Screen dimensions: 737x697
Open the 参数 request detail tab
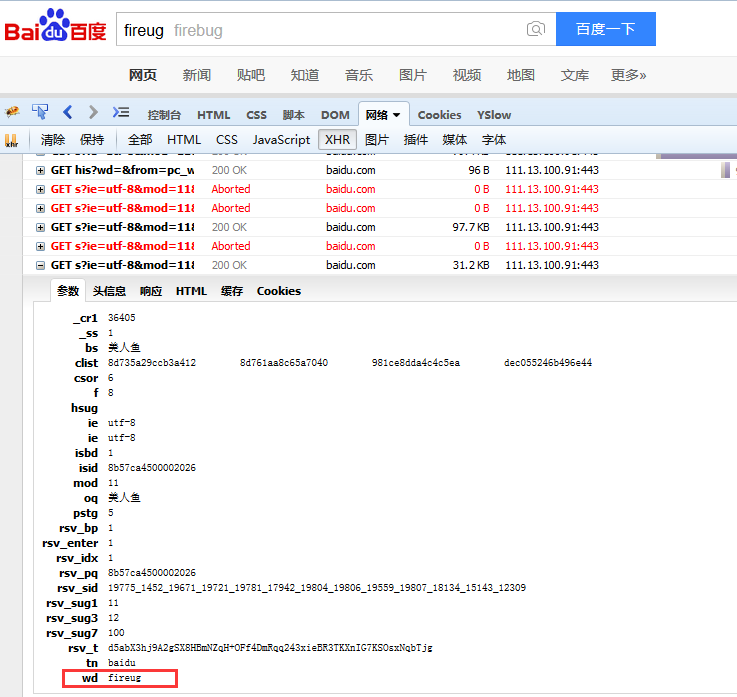(68, 291)
